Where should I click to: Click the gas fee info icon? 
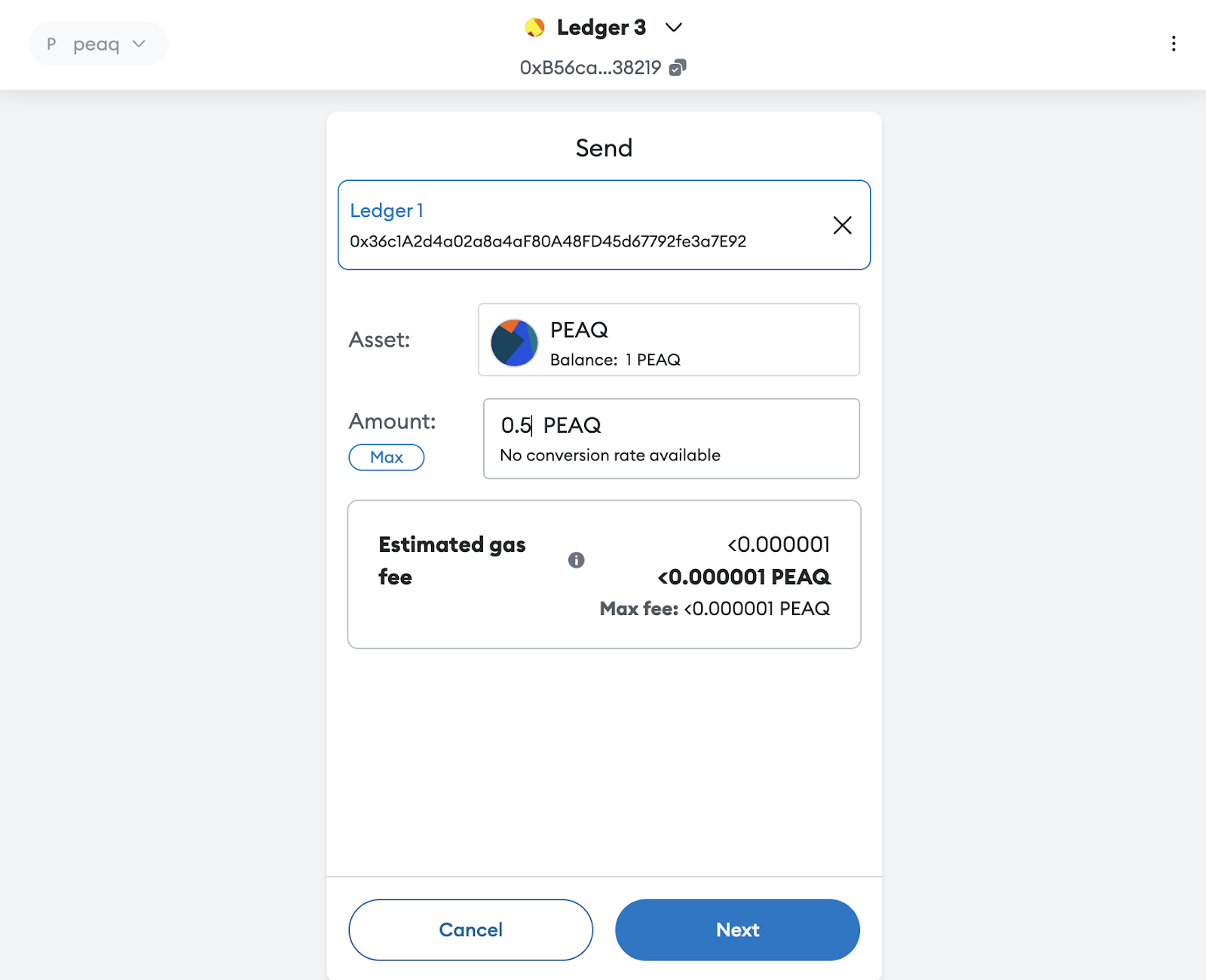[577, 561]
